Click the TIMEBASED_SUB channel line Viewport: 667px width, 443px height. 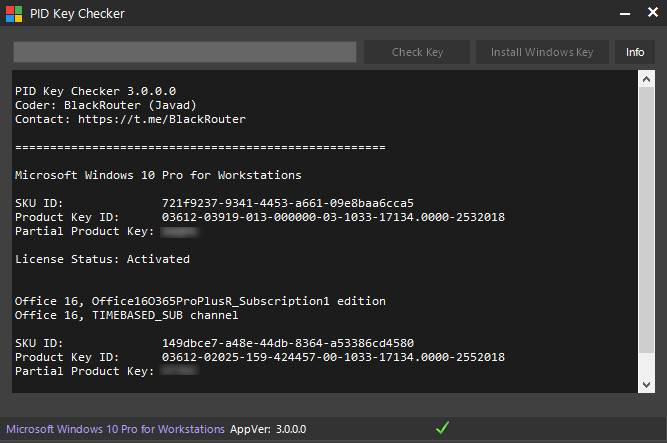[126, 315]
